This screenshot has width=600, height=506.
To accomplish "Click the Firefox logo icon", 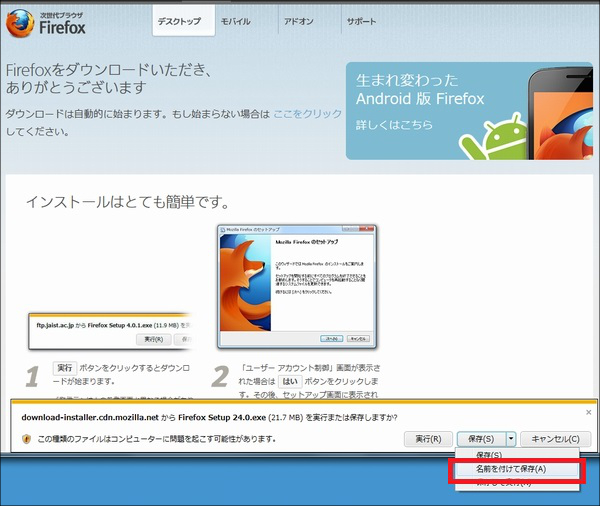I will coord(20,23).
